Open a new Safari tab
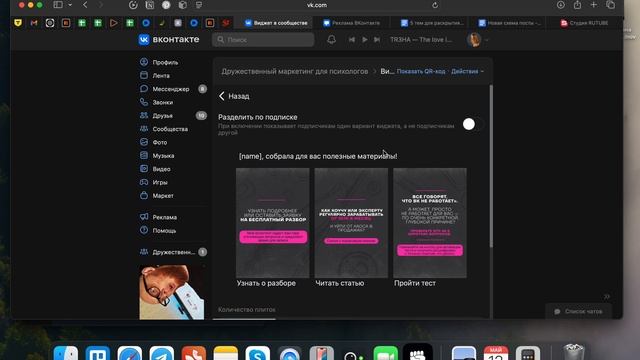 point(594,5)
